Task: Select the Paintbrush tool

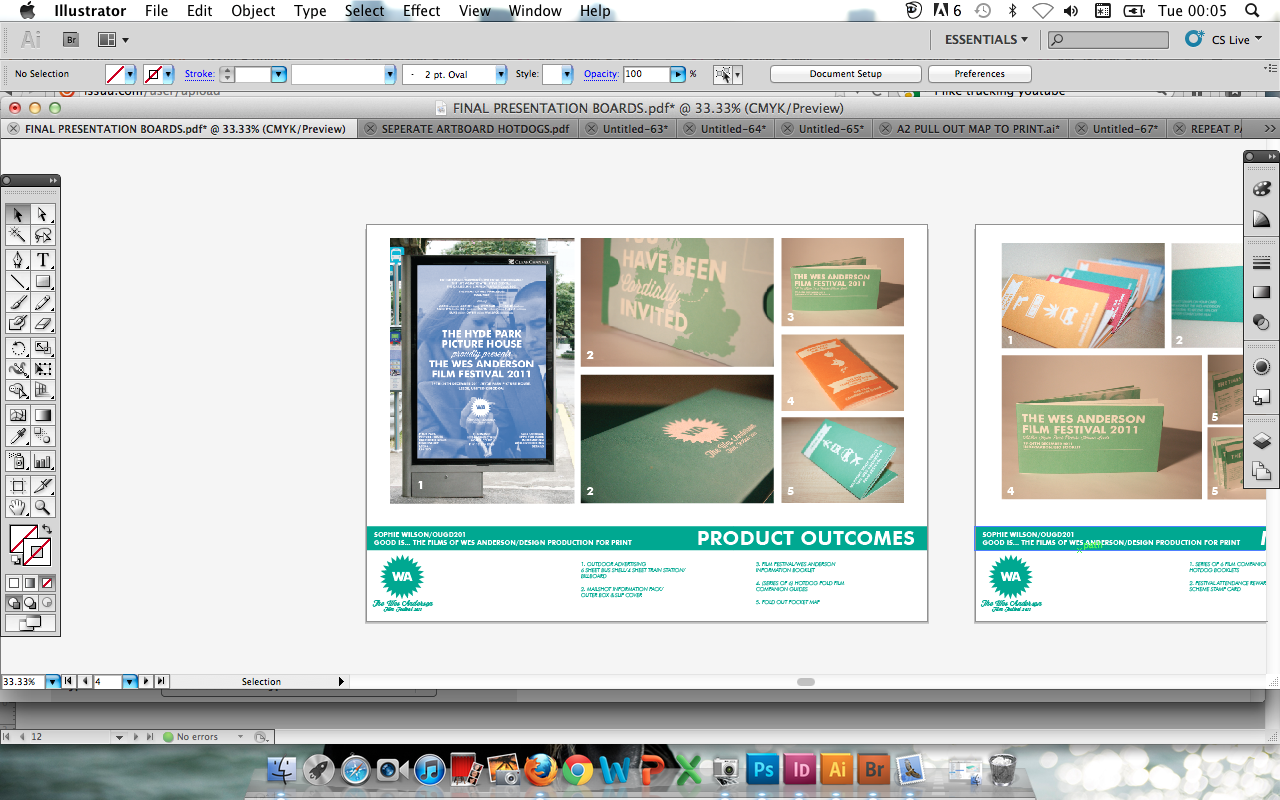Action: (x=18, y=302)
